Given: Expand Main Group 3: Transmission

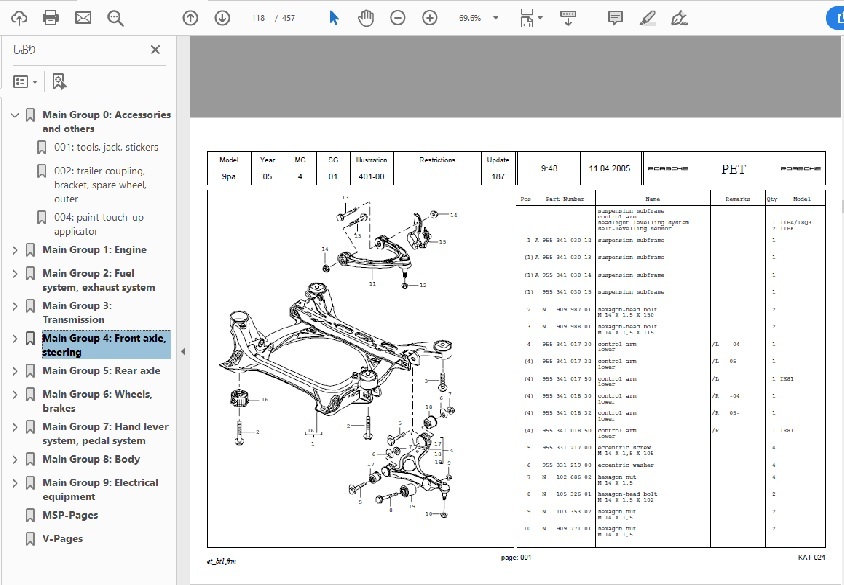Looking at the screenshot, I should click(x=15, y=306).
